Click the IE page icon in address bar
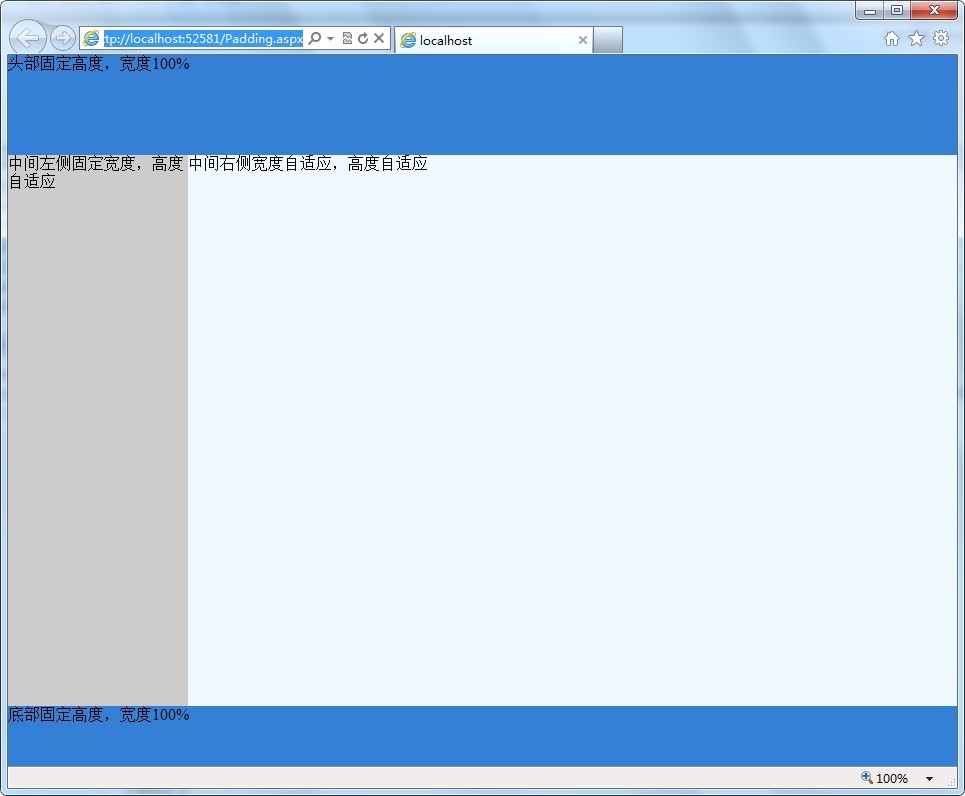Screen dimensions: 965x796 (91, 38)
